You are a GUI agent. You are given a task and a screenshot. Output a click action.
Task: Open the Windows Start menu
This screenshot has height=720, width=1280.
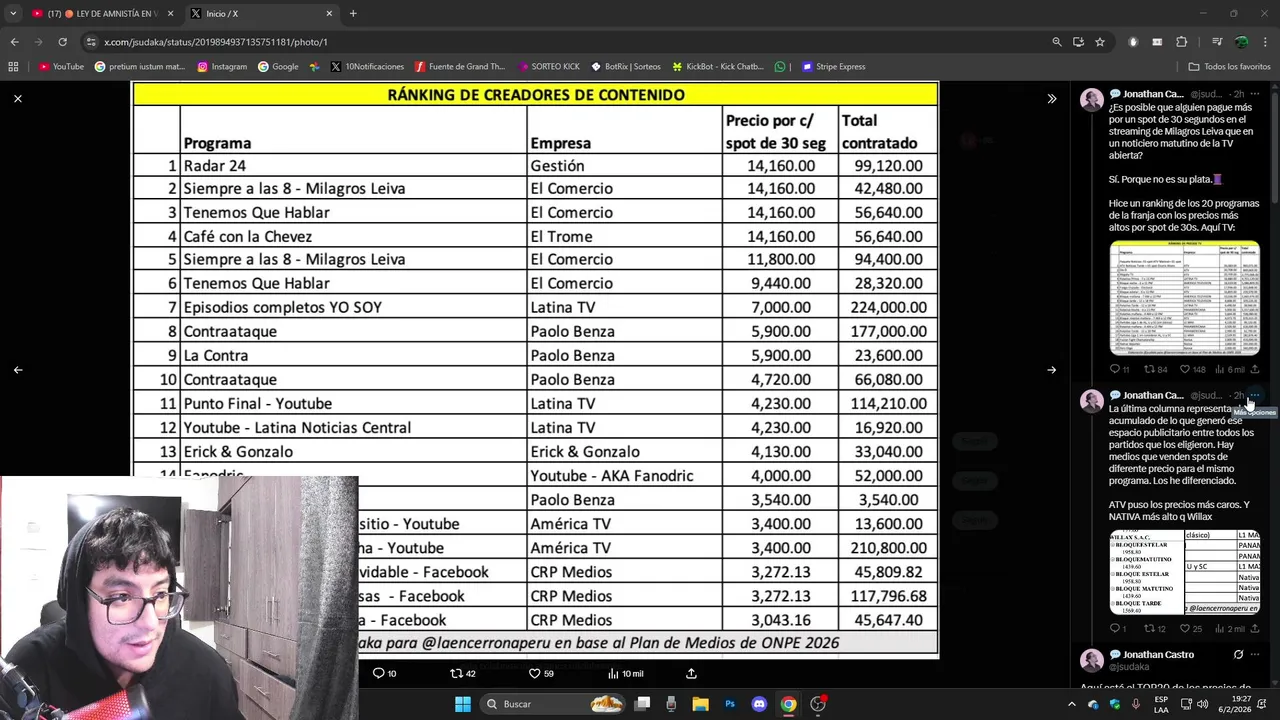[x=462, y=704]
